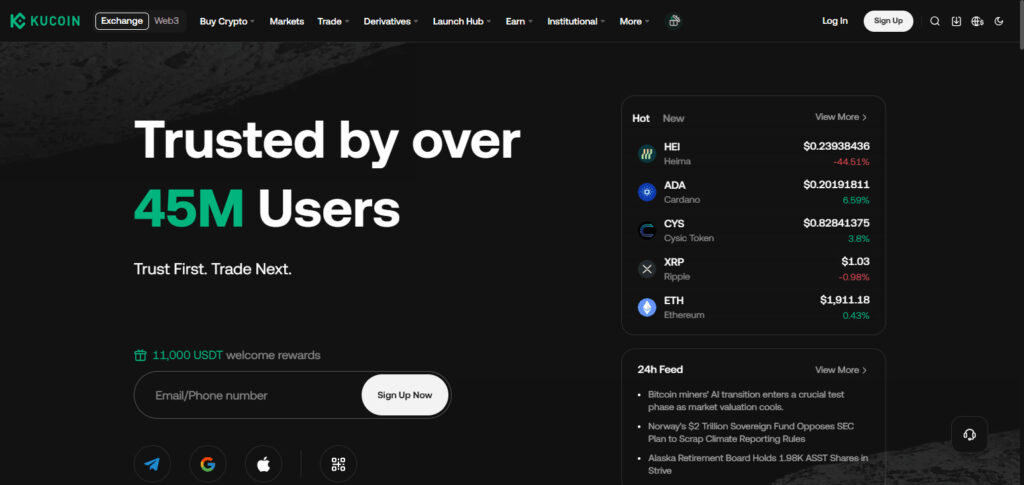Click the Sign Up button in header

click(x=888, y=21)
